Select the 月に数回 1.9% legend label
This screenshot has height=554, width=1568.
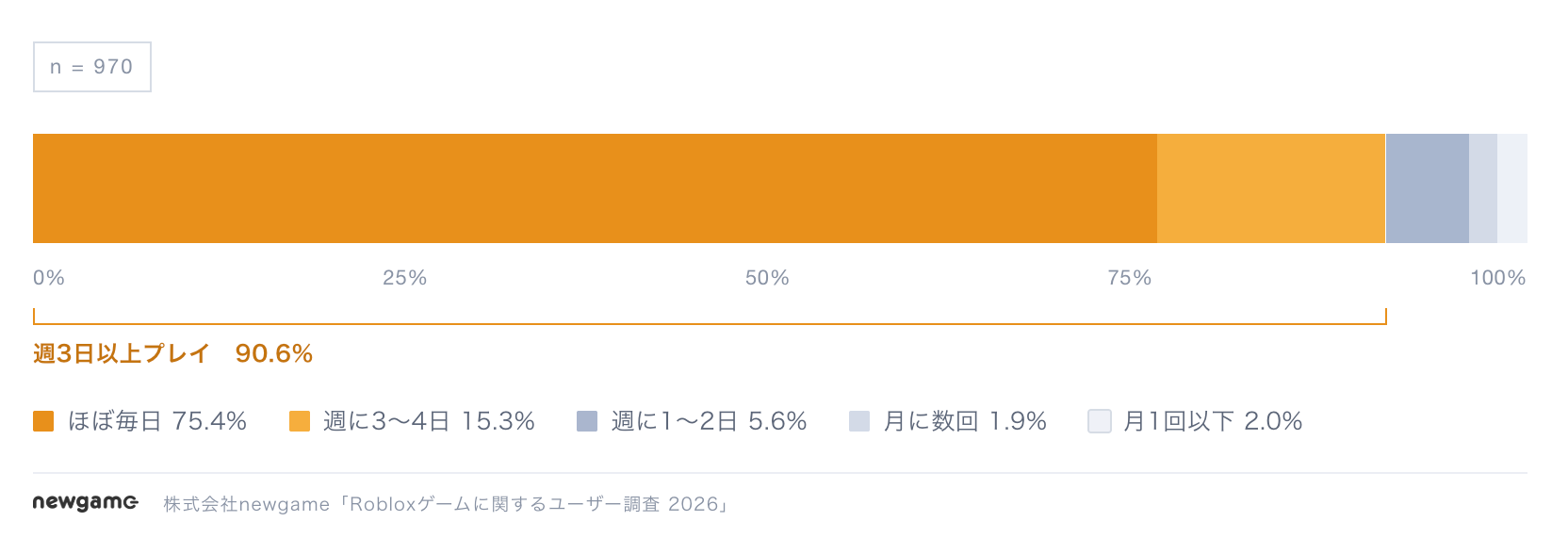[965, 421]
